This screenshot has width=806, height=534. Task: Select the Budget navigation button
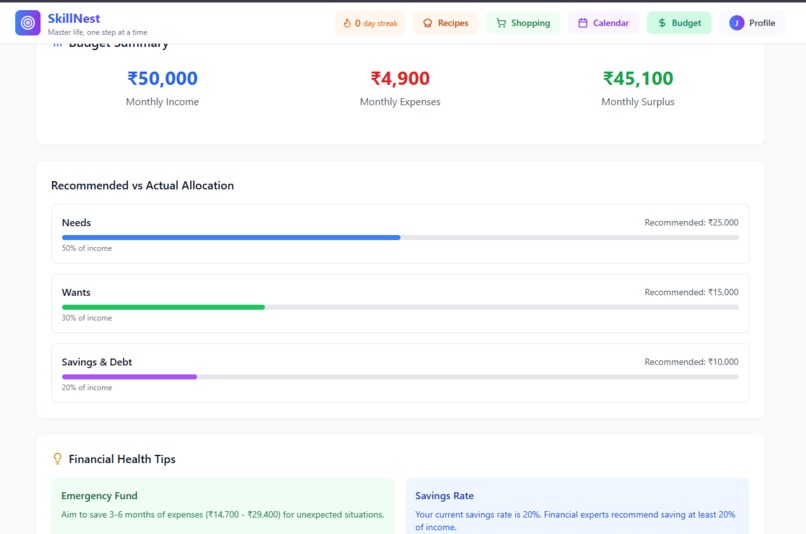(679, 23)
